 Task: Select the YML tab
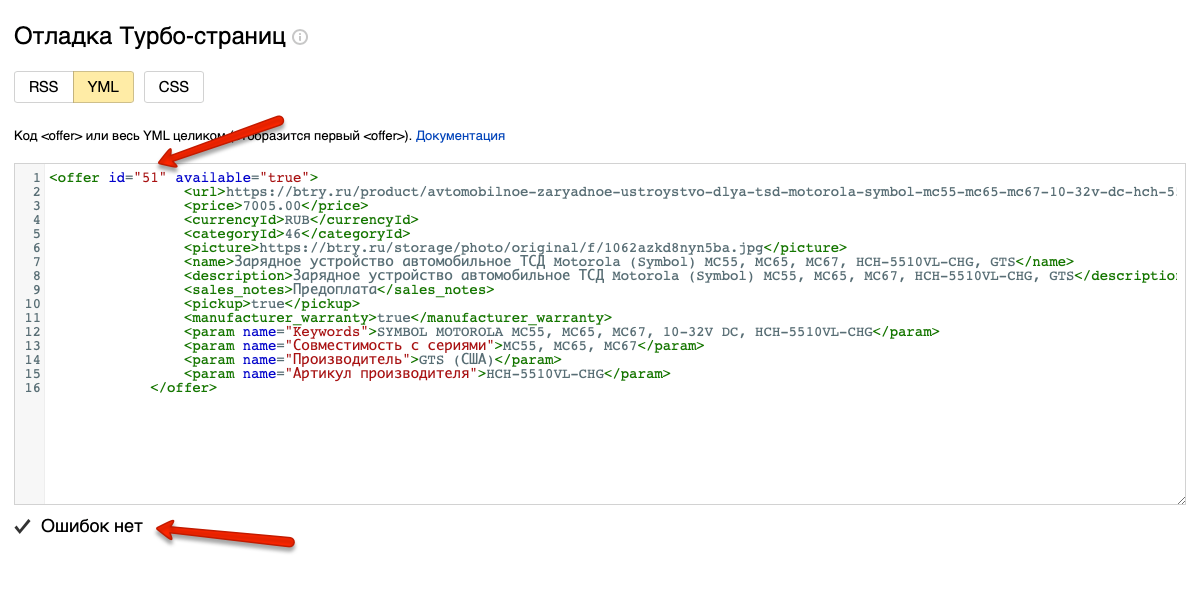[103, 87]
